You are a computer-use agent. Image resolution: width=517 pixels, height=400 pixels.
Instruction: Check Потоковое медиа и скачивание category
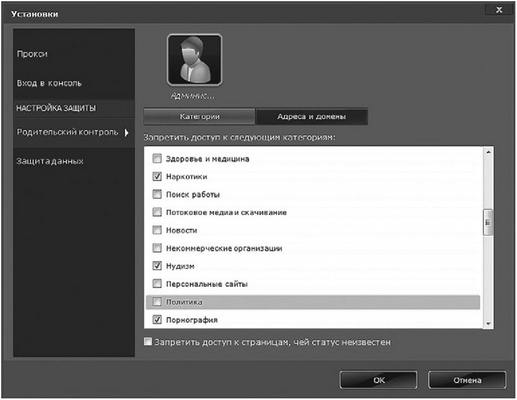pyautogui.click(x=157, y=212)
